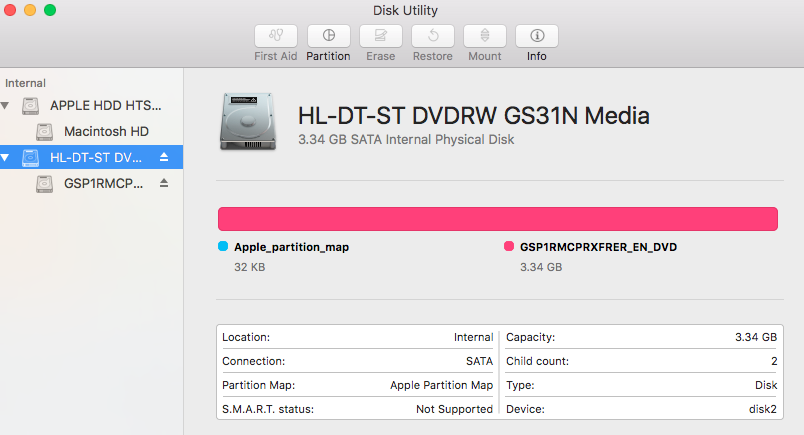Click the Capacity value 3.34 GB

[x=756, y=337]
